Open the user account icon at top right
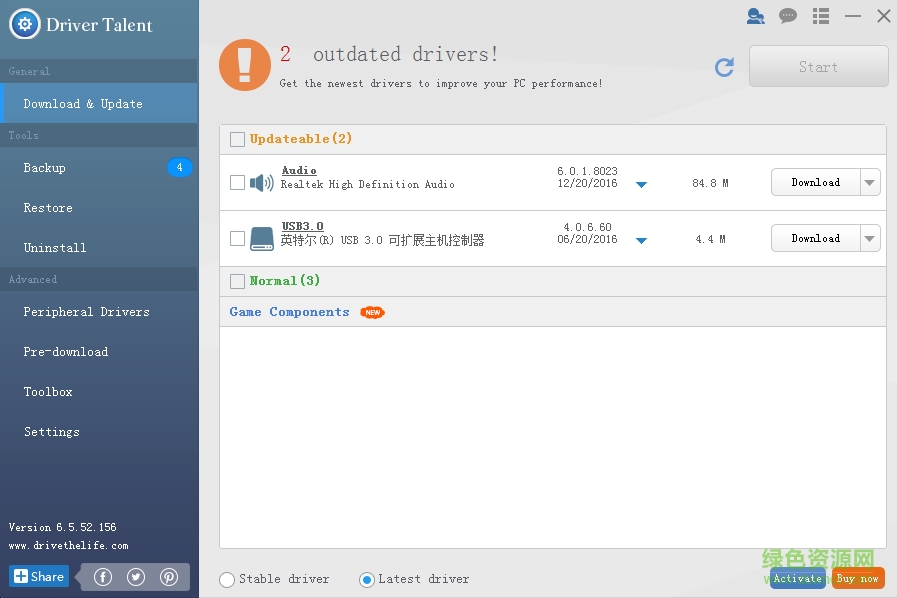The height and width of the screenshot is (598, 897). tap(755, 16)
